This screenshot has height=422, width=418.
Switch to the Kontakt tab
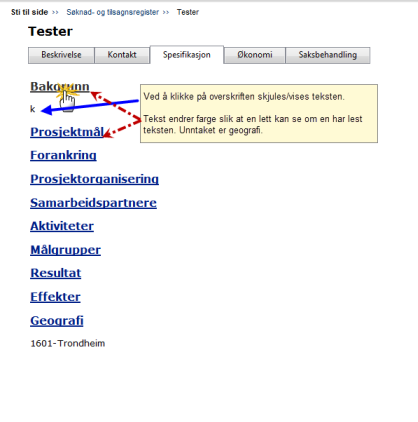tap(122, 55)
